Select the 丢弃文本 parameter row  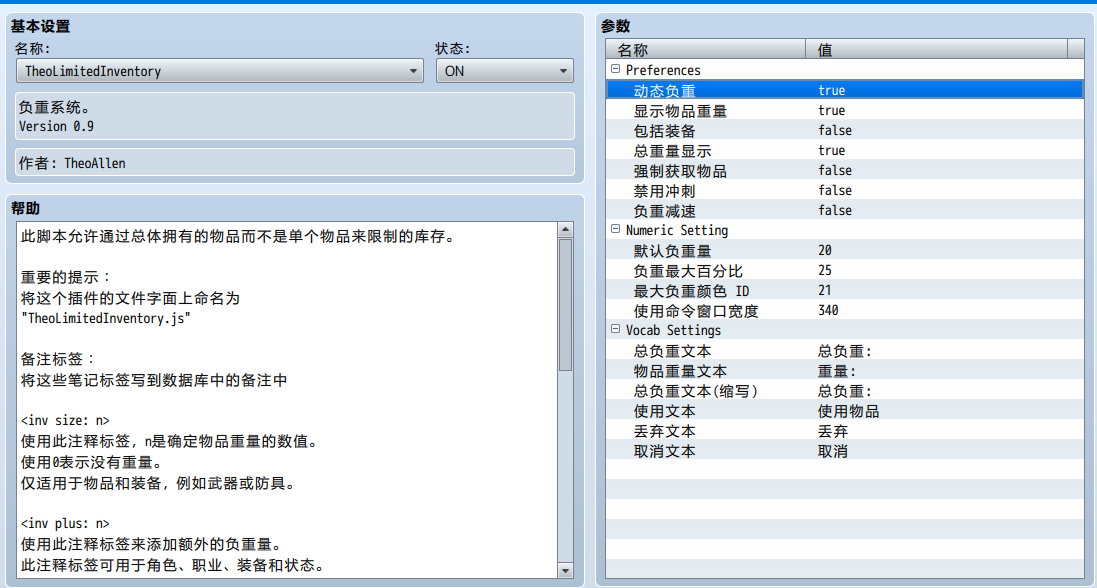pos(844,431)
